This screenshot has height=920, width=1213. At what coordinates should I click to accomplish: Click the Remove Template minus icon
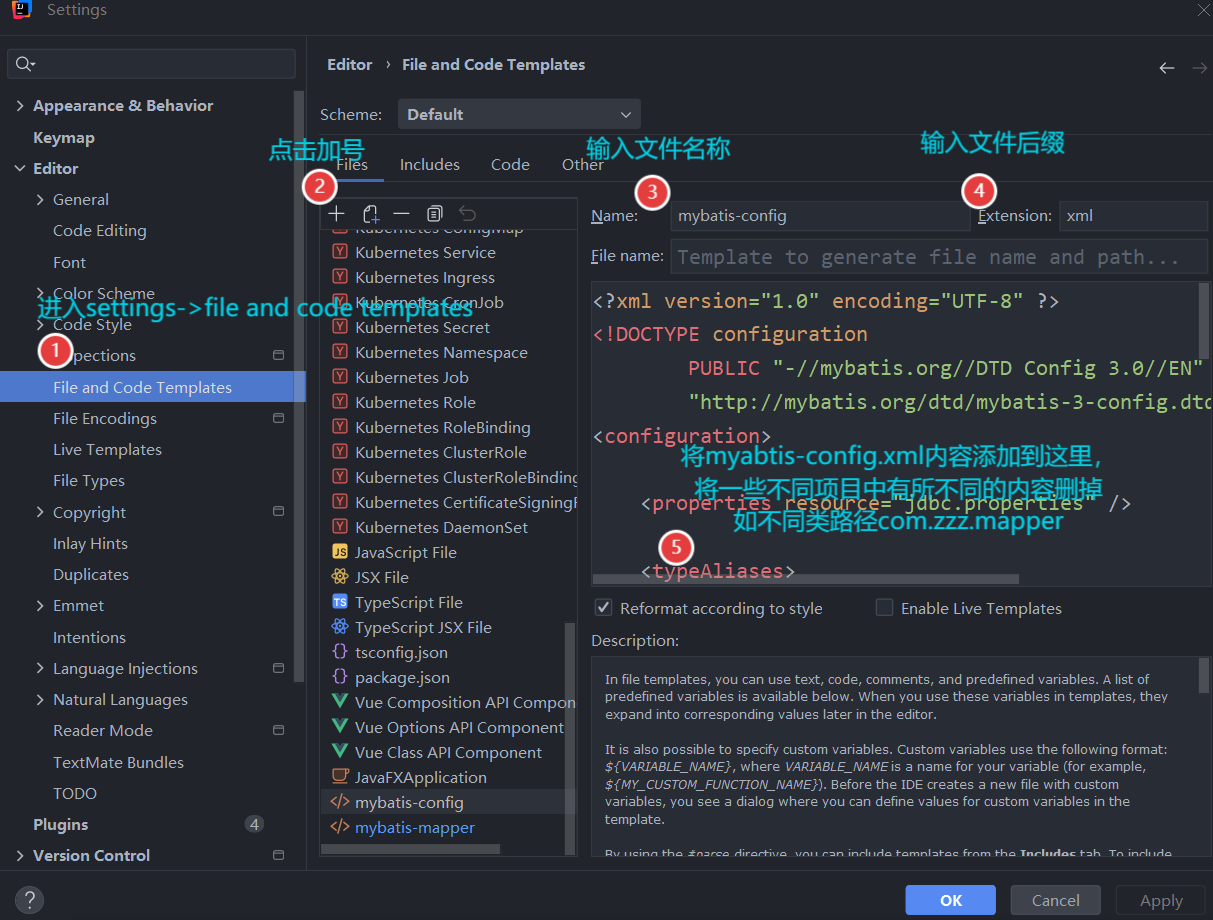(x=401, y=214)
